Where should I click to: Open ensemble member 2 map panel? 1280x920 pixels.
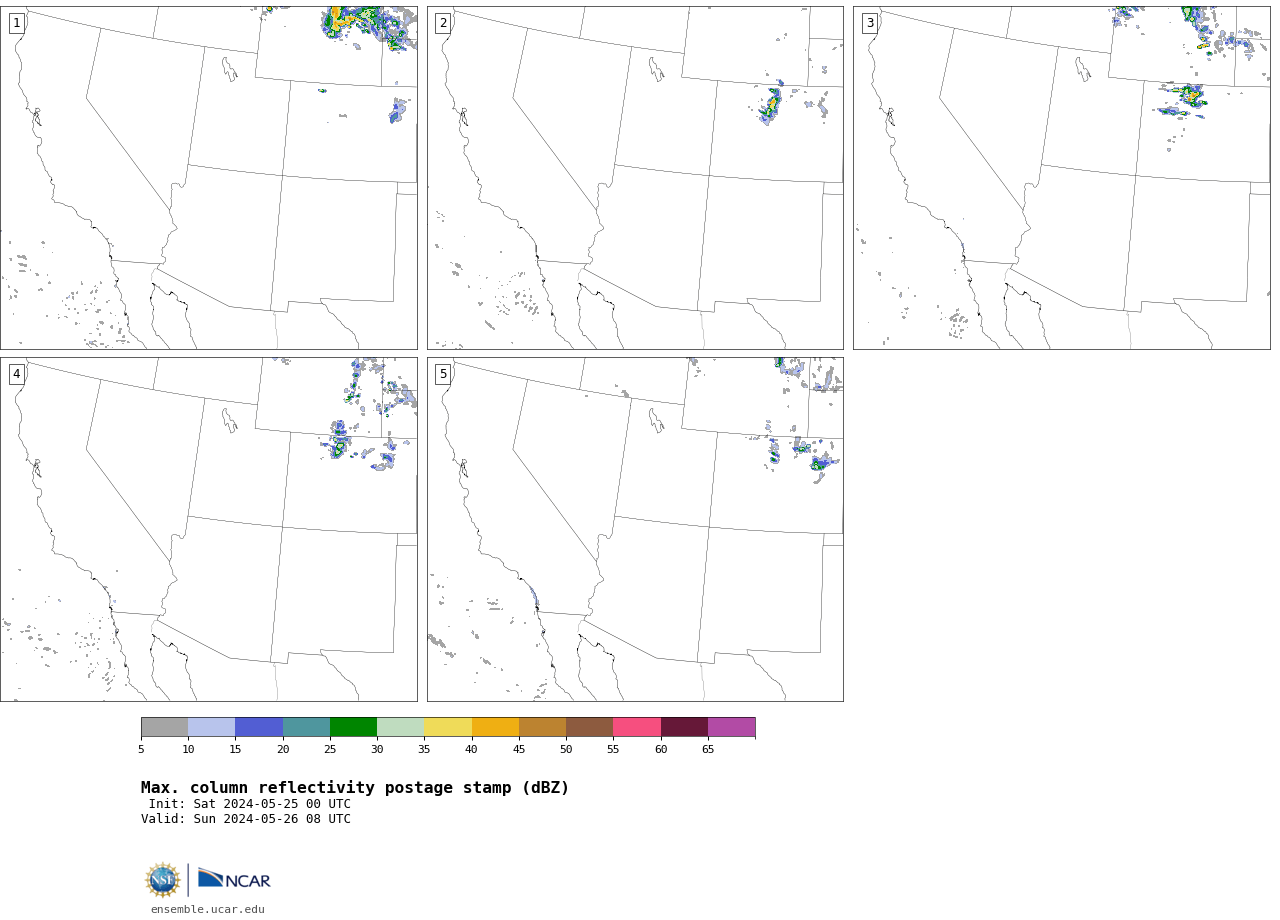pyautogui.click(x=635, y=178)
